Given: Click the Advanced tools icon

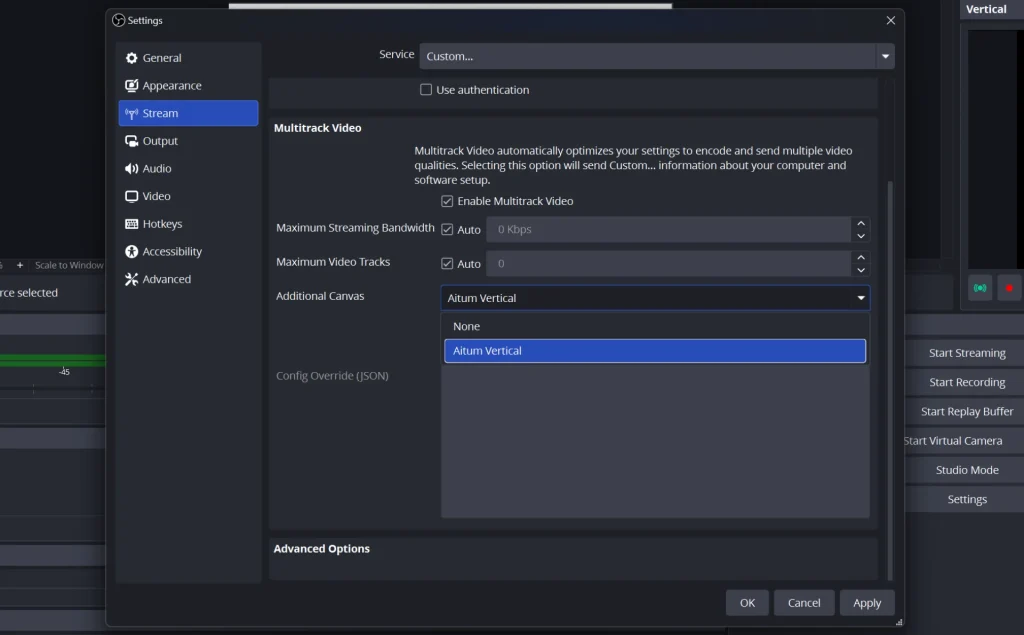Looking at the screenshot, I should [x=131, y=279].
